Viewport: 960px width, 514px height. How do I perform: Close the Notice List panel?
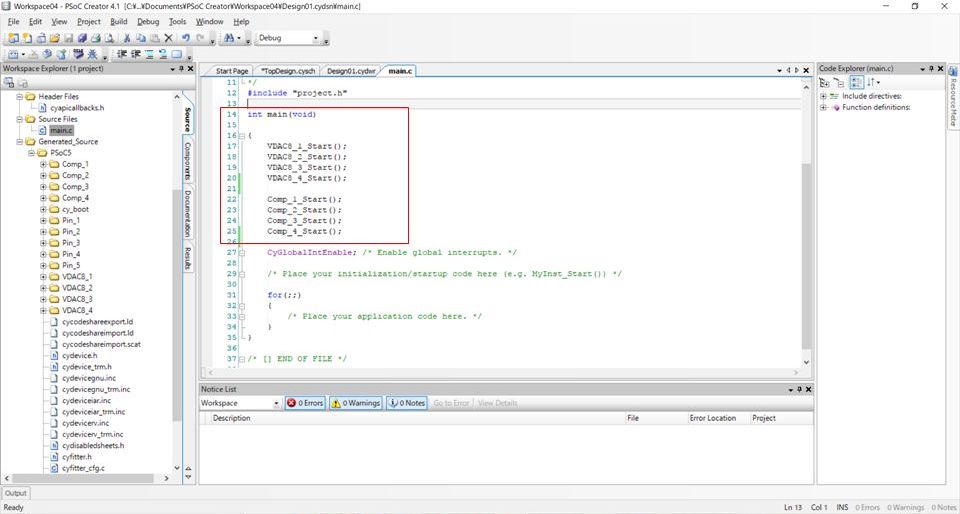[809, 389]
